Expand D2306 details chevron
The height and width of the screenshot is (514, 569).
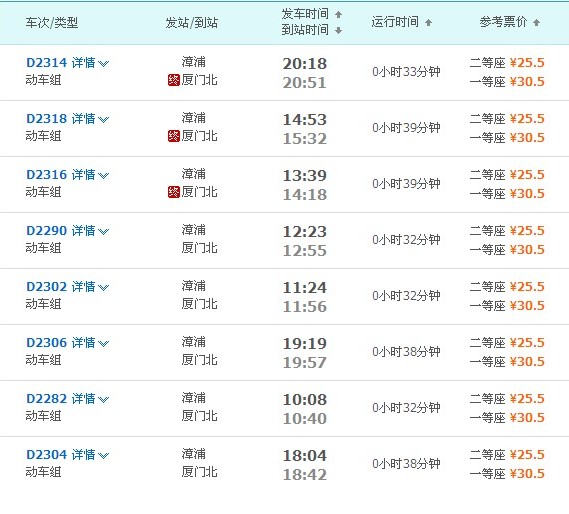pyautogui.click(x=103, y=343)
